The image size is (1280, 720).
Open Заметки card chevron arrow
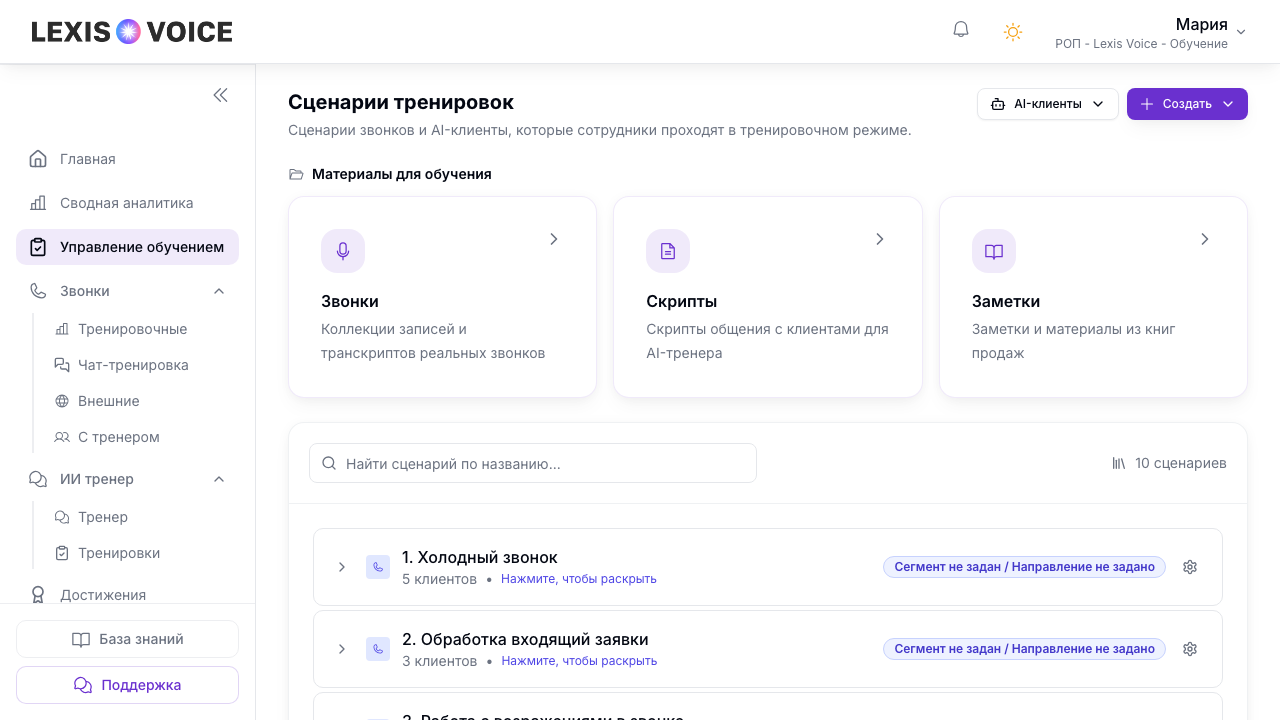coord(1204,239)
